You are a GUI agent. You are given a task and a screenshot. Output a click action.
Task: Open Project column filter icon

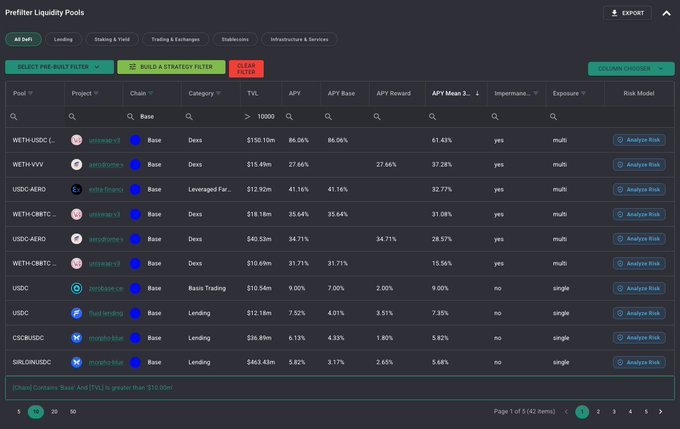(x=96, y=93)
